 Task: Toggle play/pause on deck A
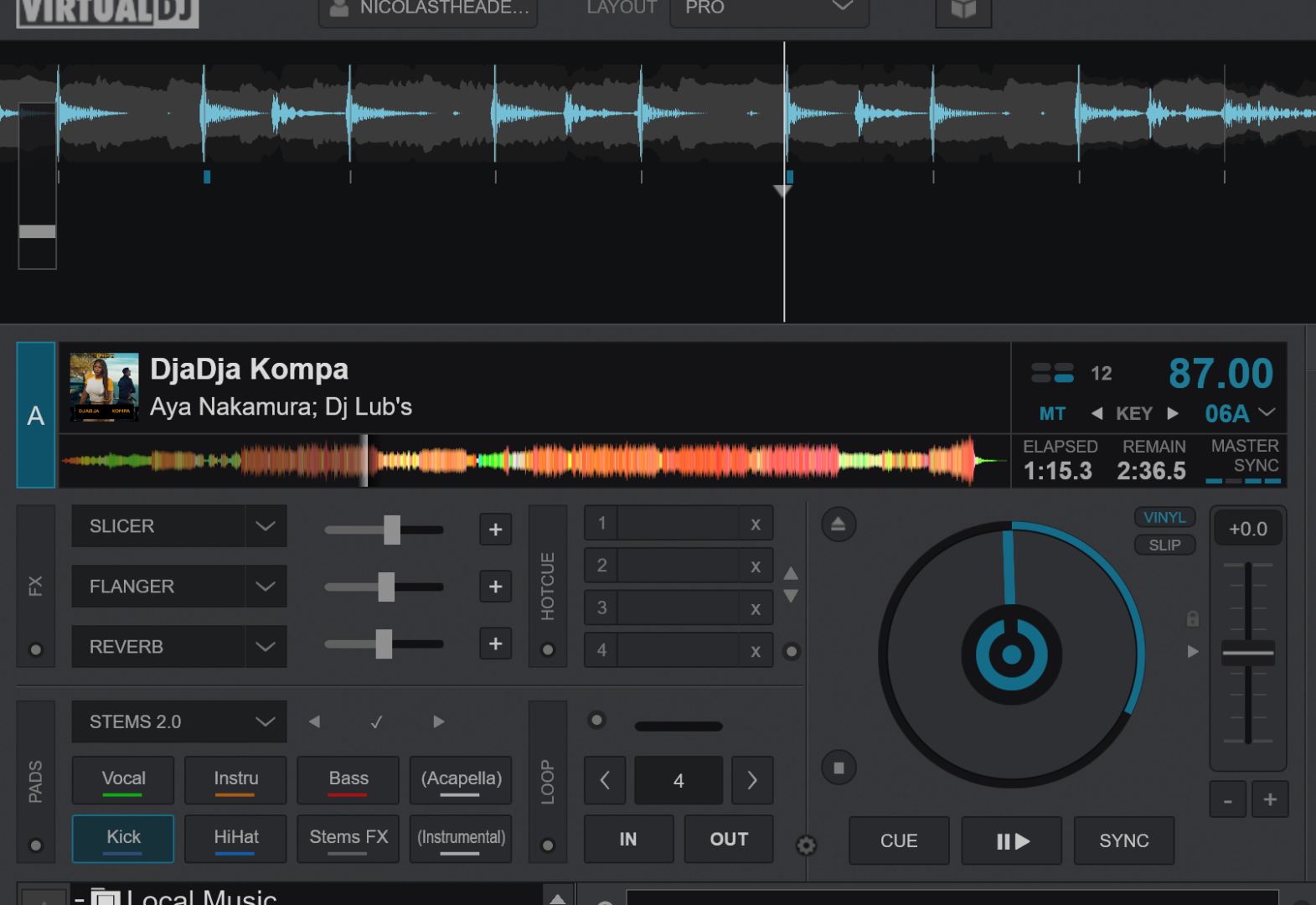click(1012, 840)
